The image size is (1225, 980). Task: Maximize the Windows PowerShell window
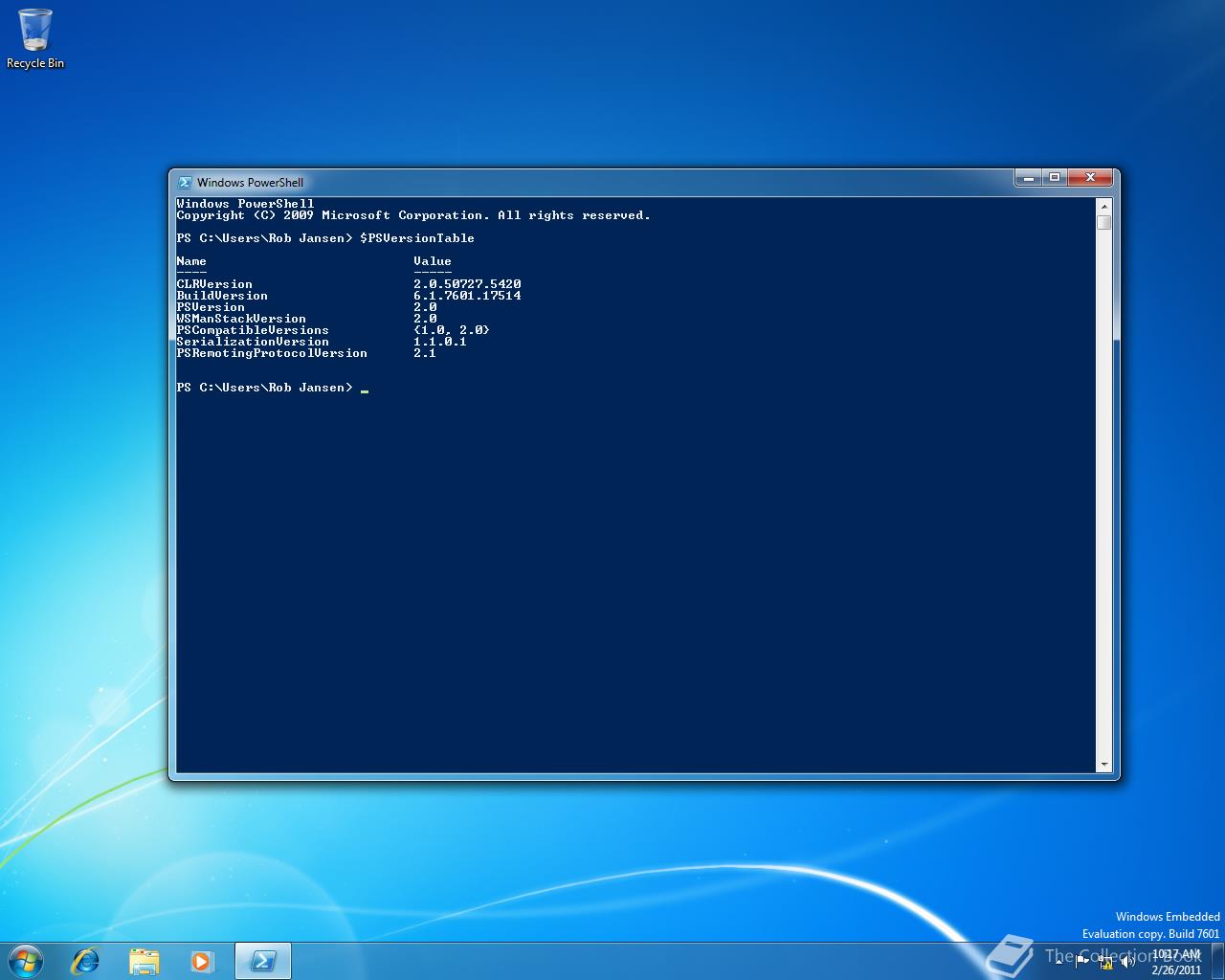coord(1055,178)
